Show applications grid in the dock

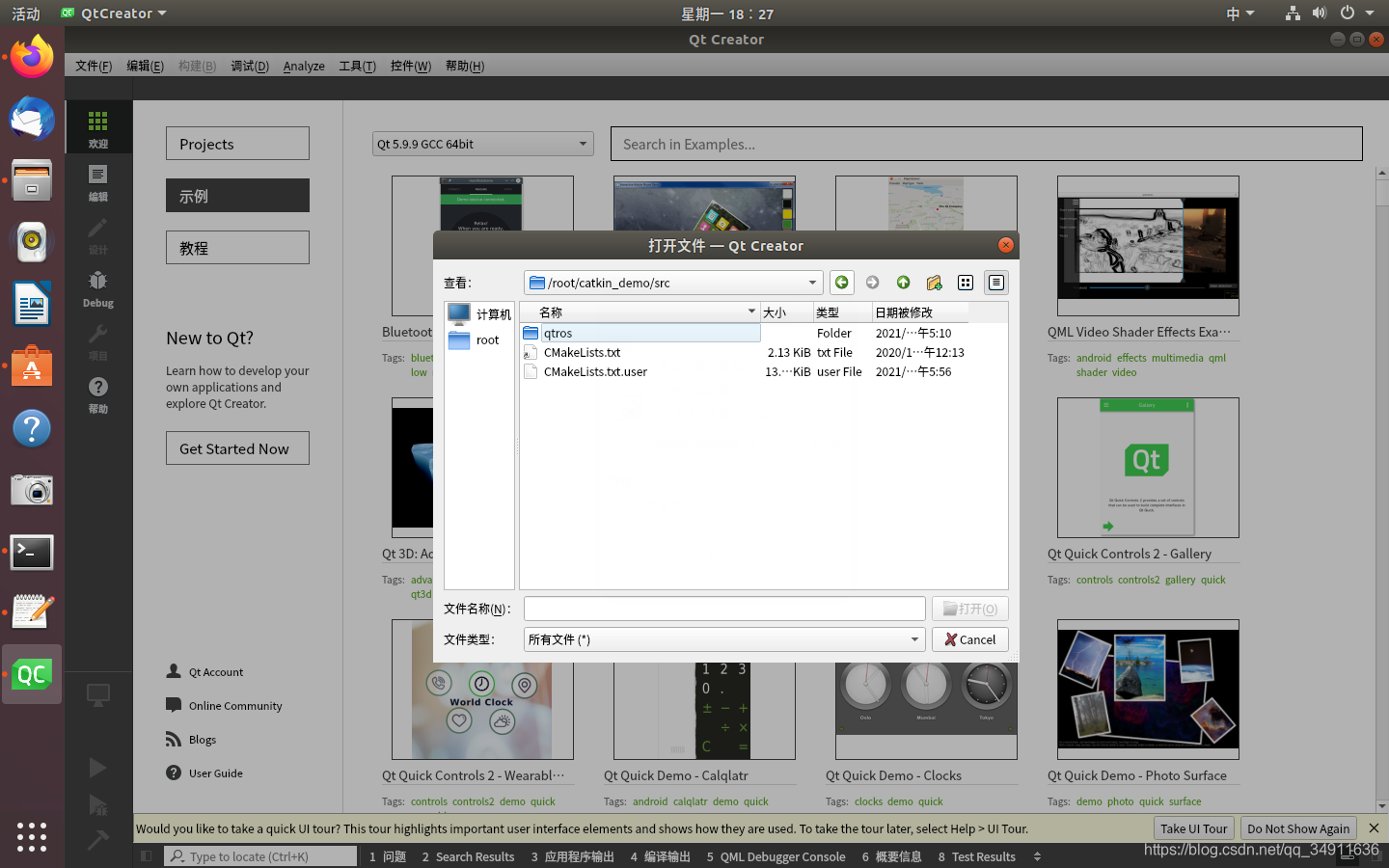point(32,836)
